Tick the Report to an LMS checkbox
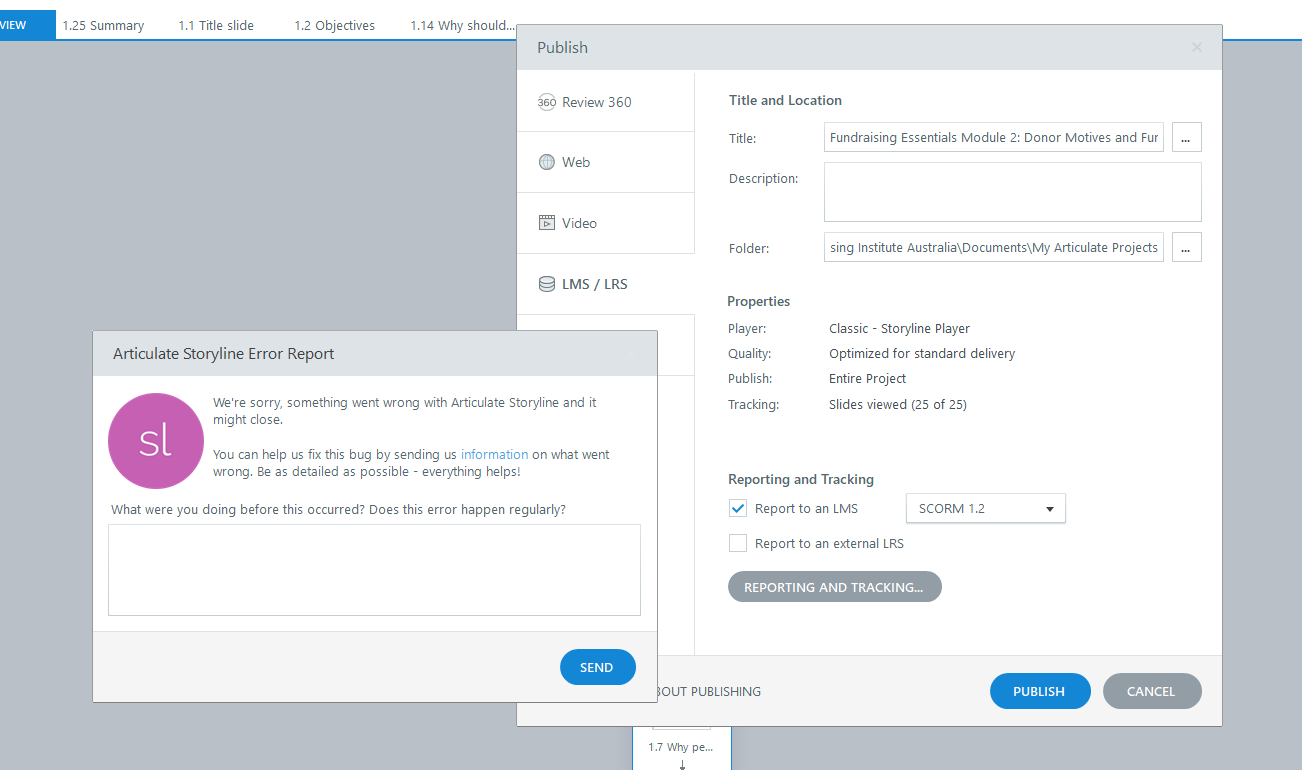1302x770 pixels. [738, 508]
